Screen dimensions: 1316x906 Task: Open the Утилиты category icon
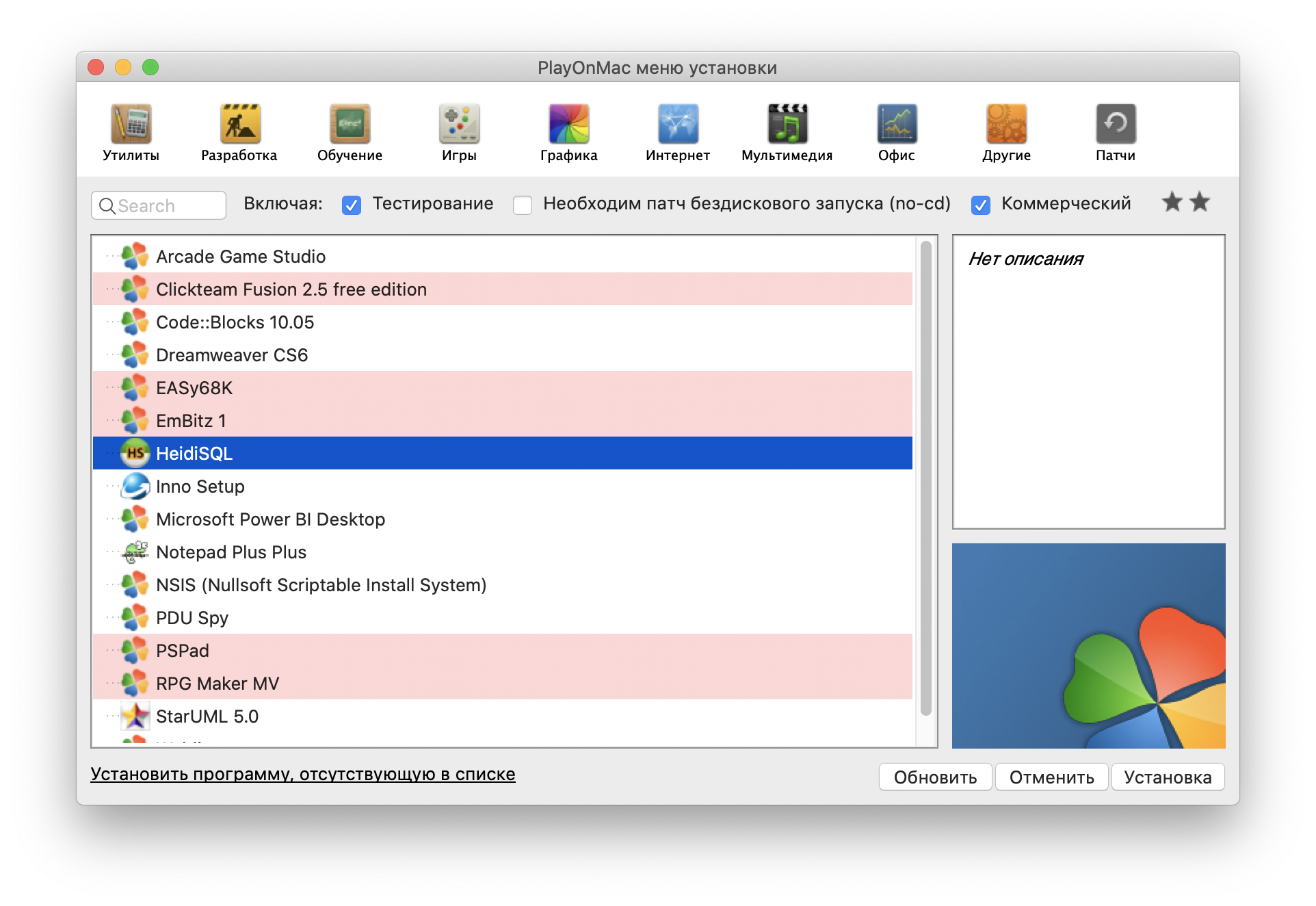(131, 125)
